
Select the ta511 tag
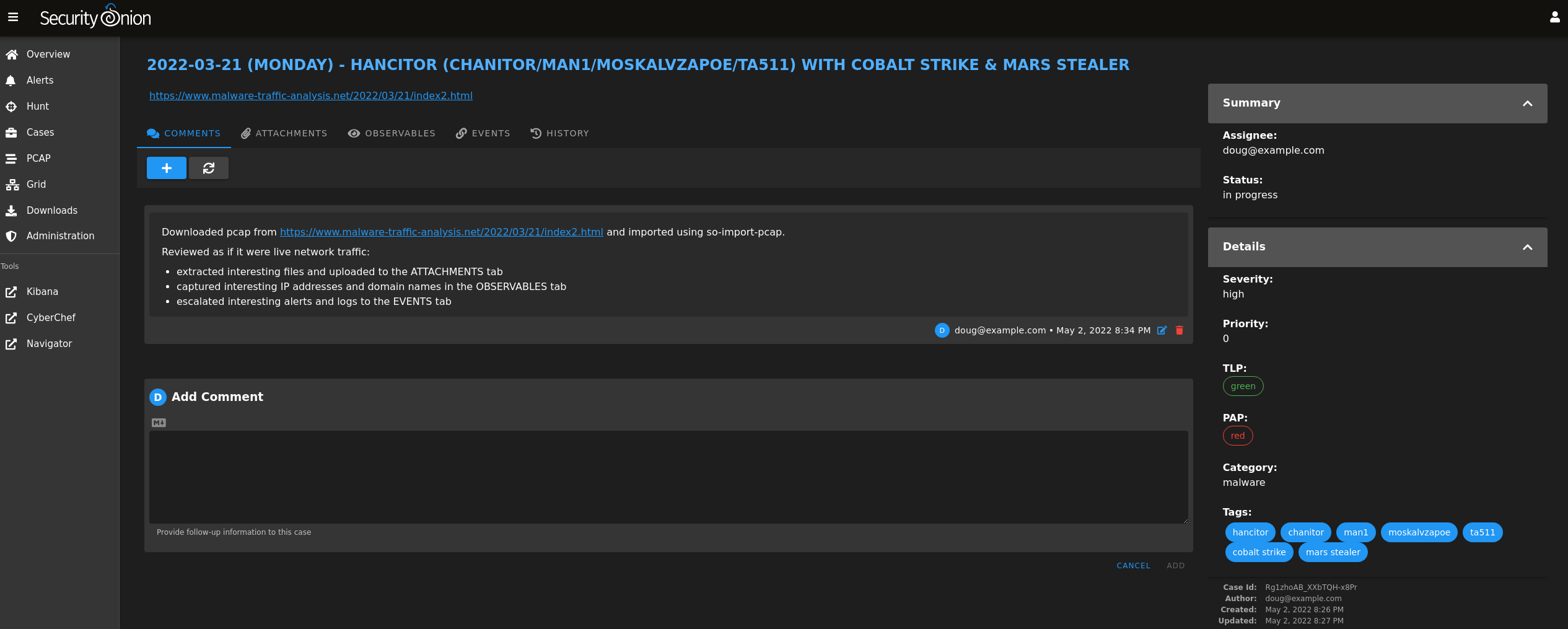[x=1483, y=532]
